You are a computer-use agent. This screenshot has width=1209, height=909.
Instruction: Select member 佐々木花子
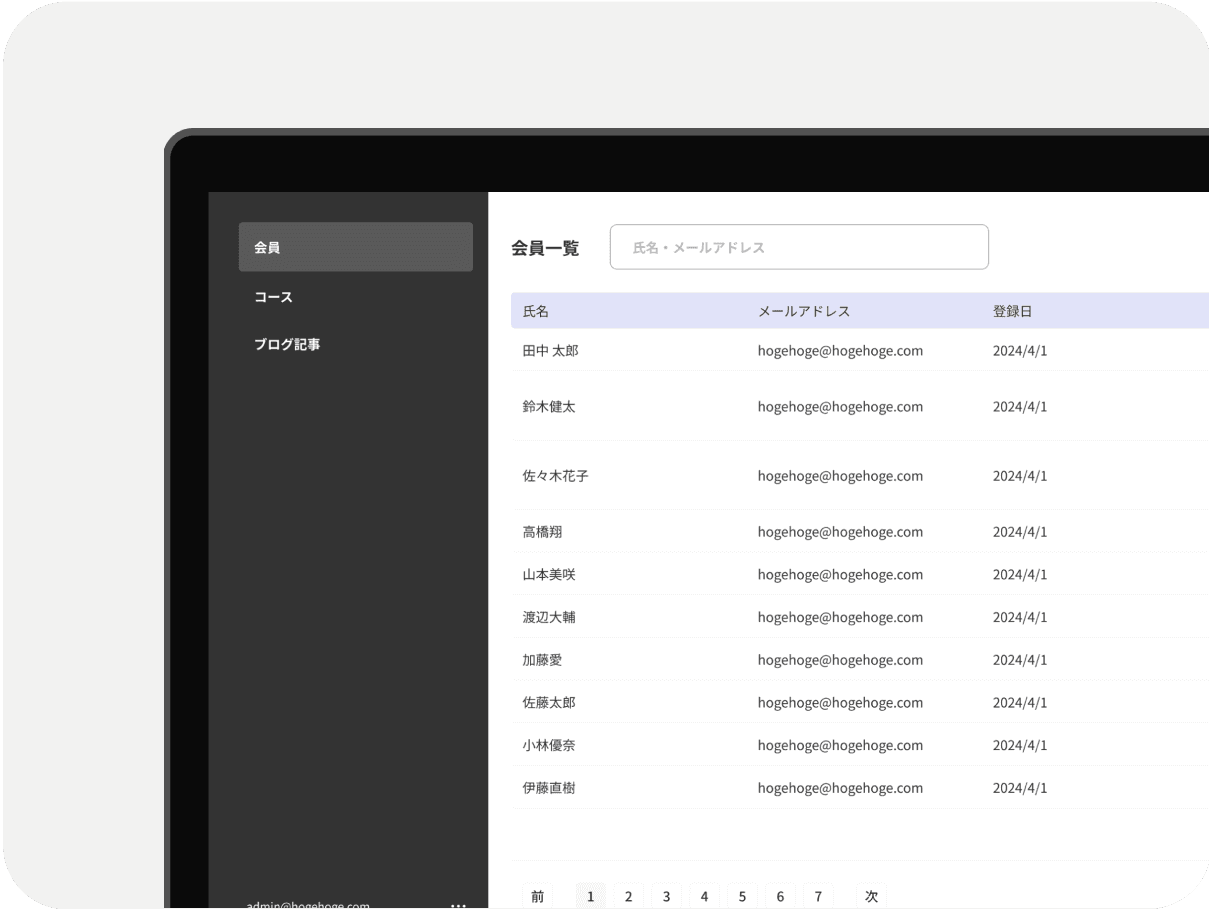(555, 476)
